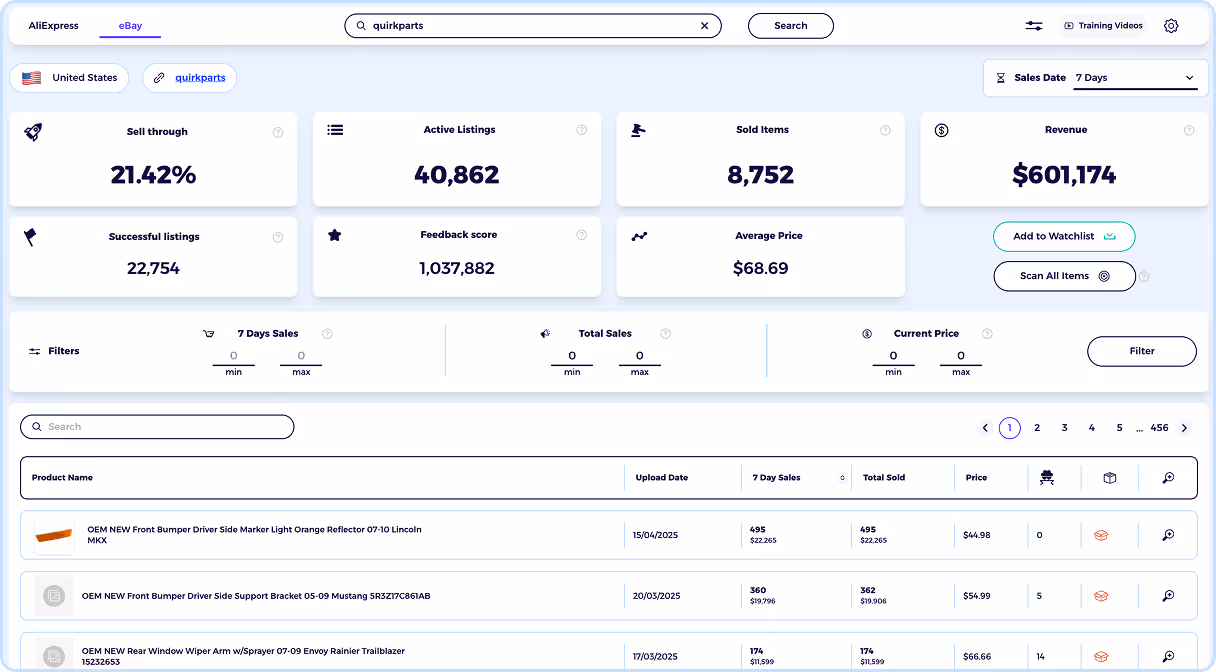Viewport: 1216px width, 672px height.
Task: Switch to AliExpress tab
Action: click(x=54, y=26)
